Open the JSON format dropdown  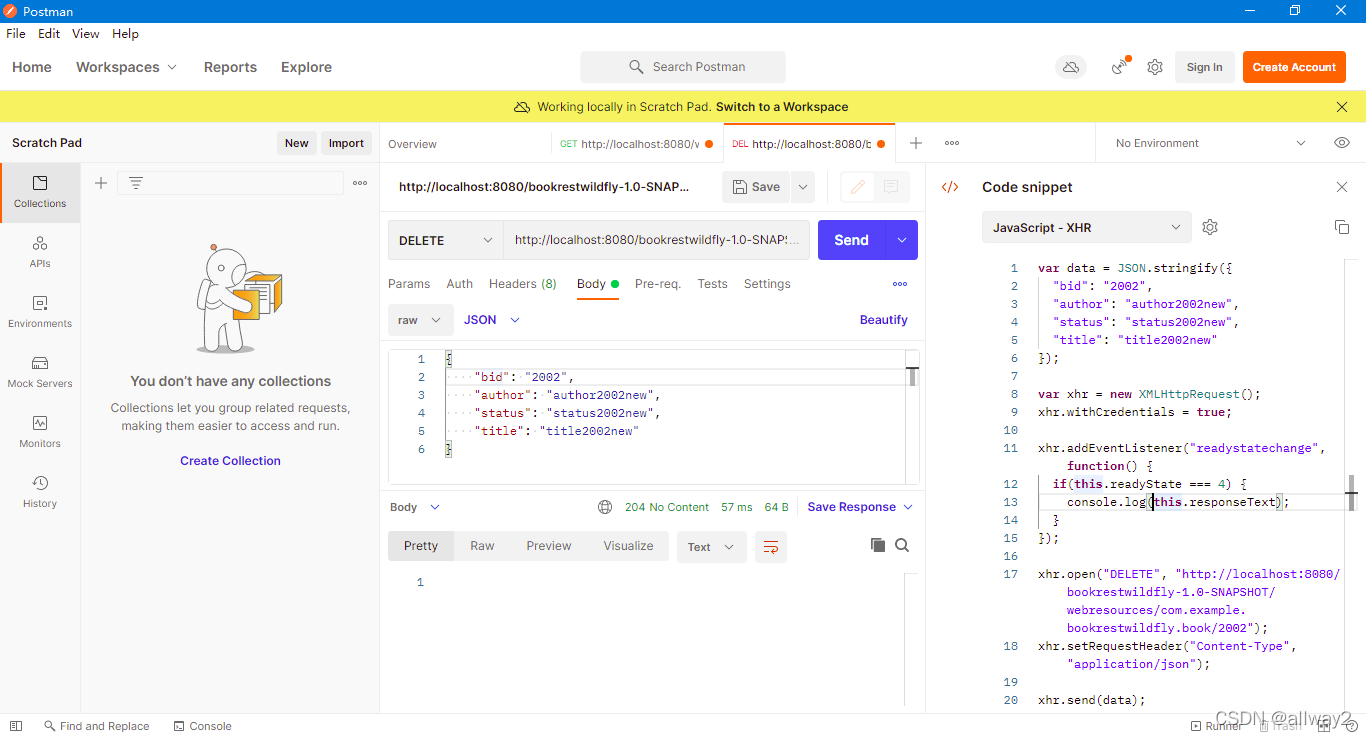click(492, 320)
